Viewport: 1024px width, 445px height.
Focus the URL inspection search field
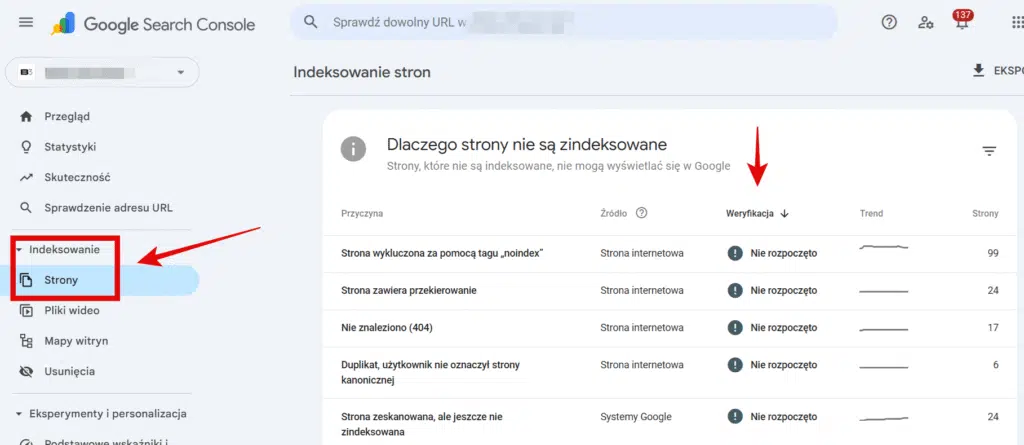(564, 22)
